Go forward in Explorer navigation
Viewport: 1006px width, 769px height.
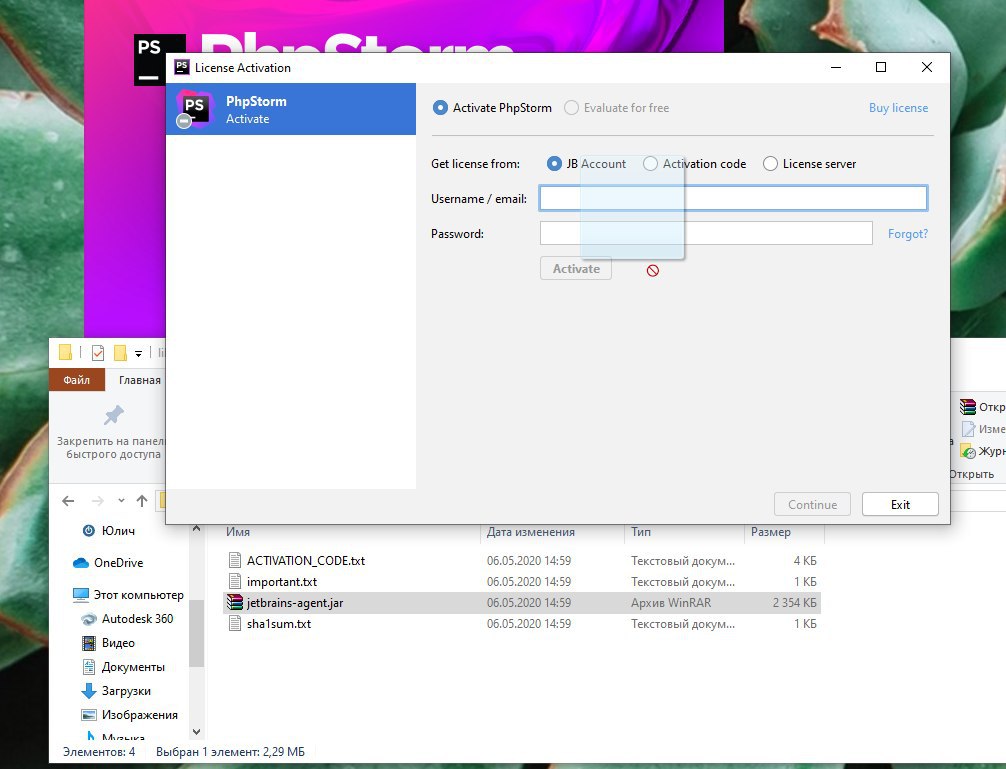click(98, 501)
